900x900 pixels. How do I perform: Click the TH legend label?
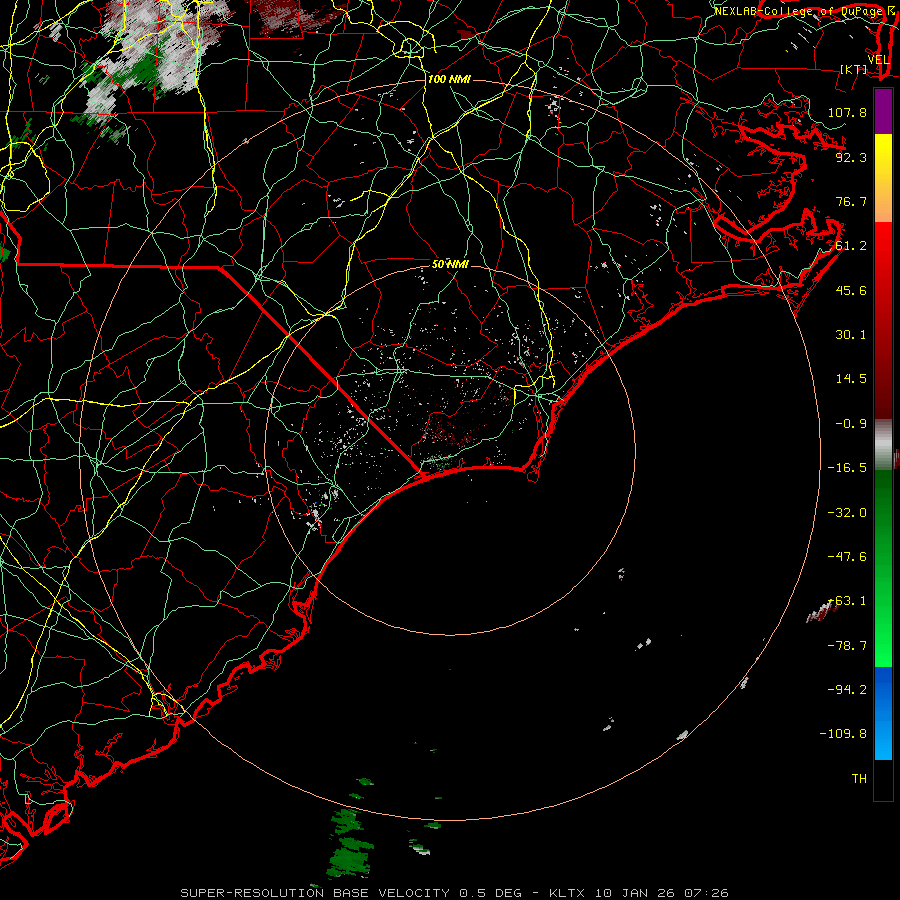pos(859,779)
